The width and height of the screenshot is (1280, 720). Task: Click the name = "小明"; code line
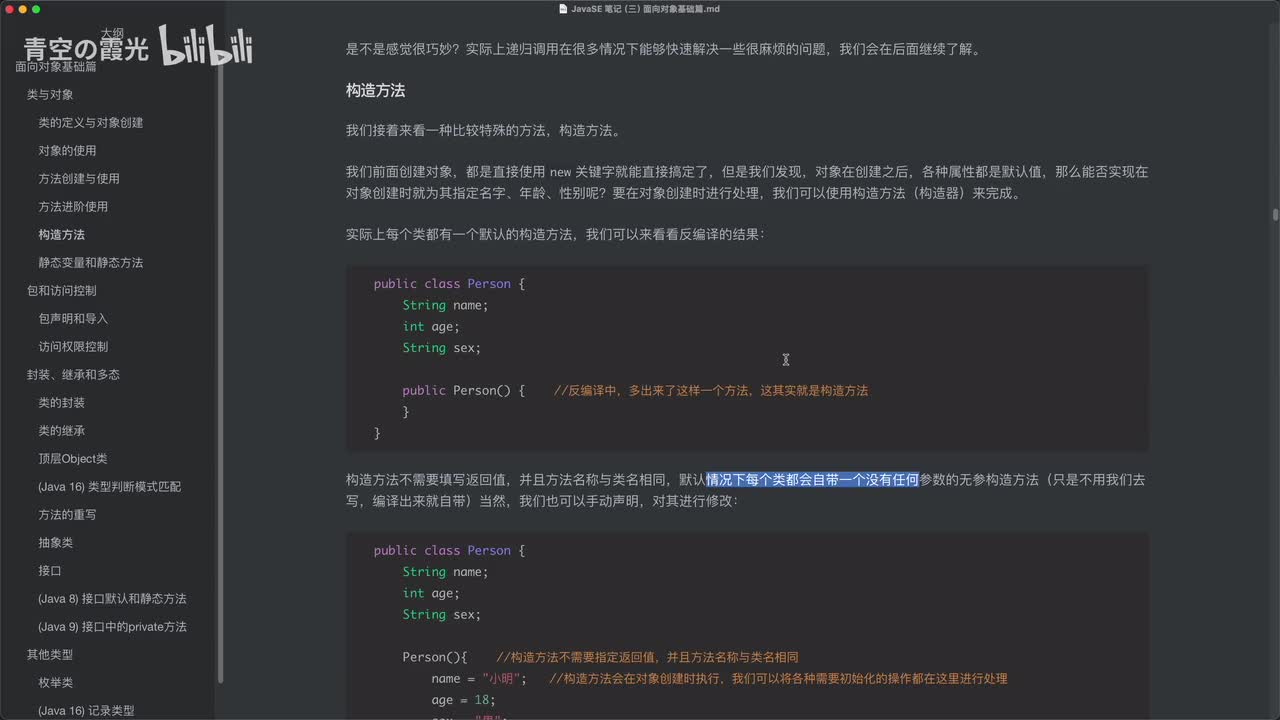[479, 679]
